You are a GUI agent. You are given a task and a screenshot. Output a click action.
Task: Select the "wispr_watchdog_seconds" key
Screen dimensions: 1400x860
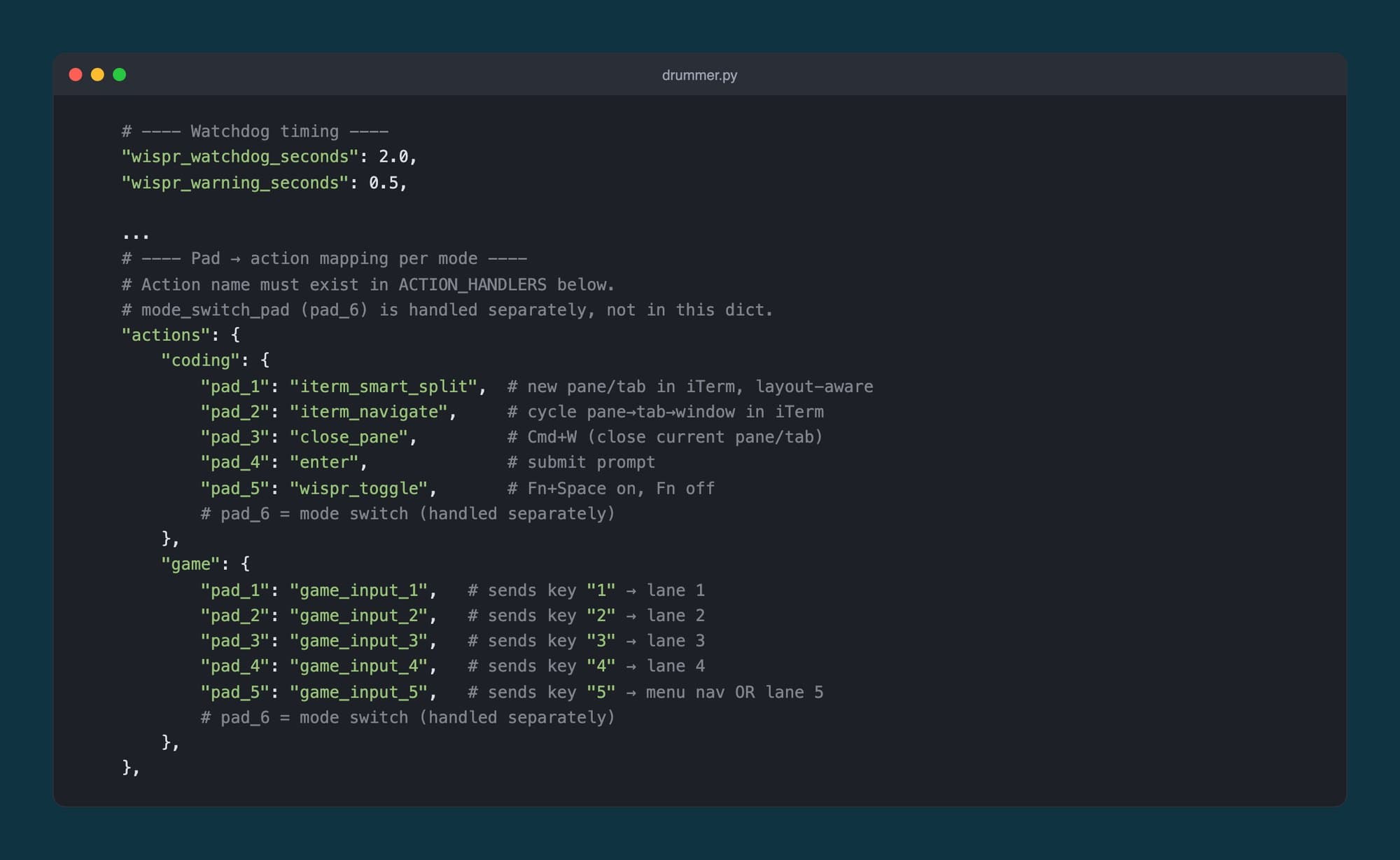(240, 157)
